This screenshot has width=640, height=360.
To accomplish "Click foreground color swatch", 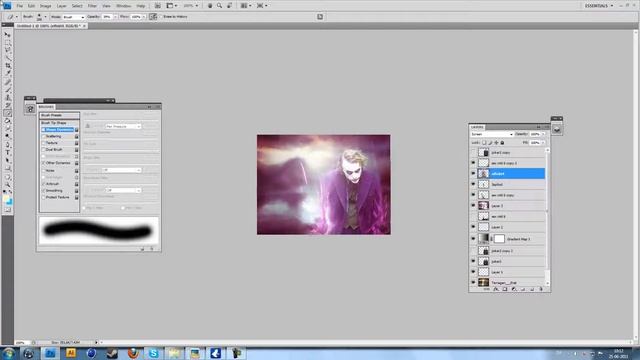I will [6, 199].
